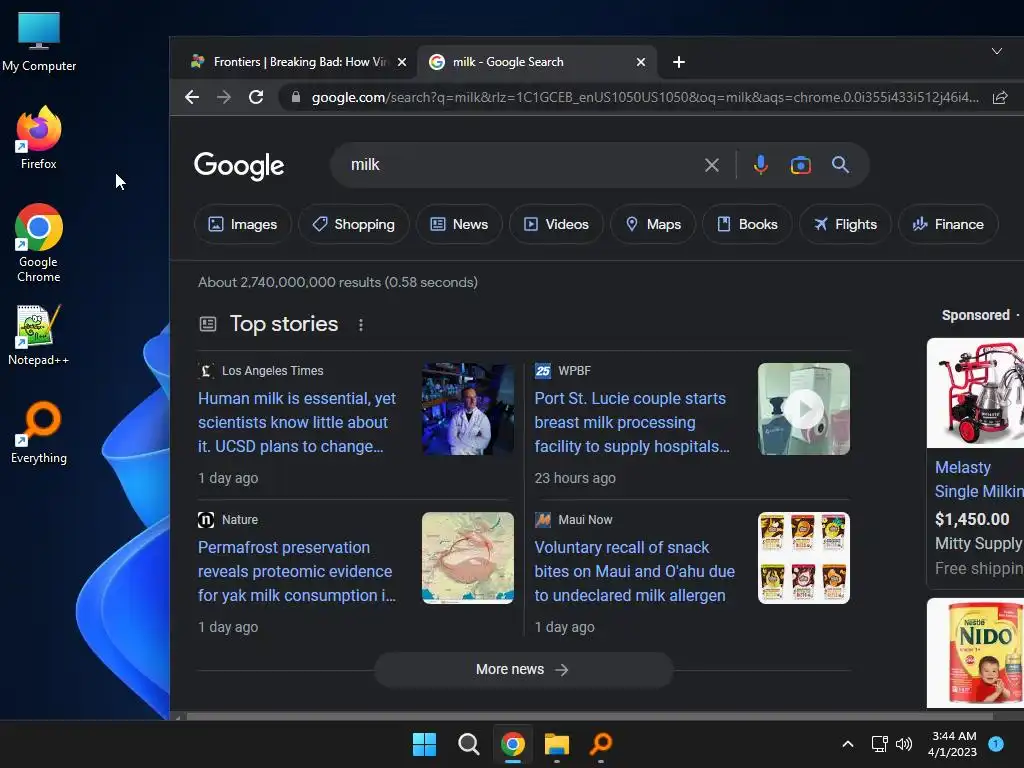Filter results by Images
Image resolution: width=1024 pixels, height=768 pixels.
(x=242, y=225)
